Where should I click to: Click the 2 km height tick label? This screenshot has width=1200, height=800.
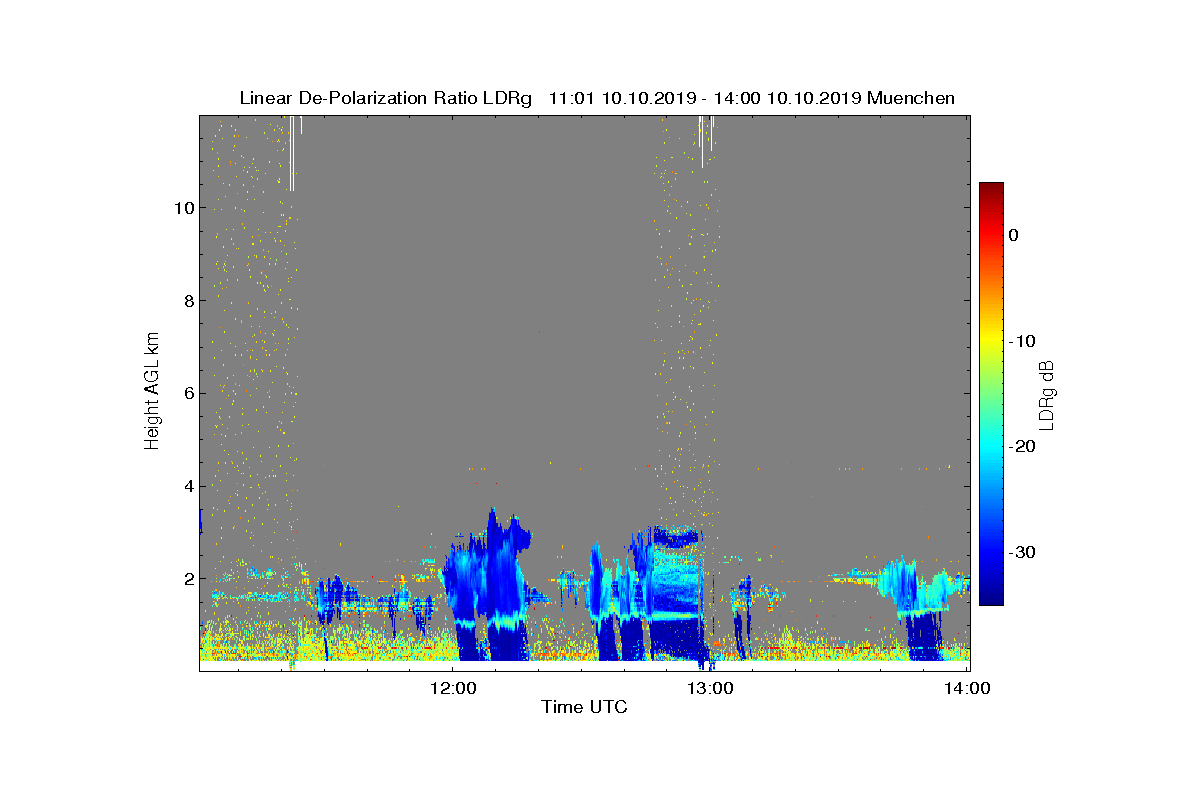[187, 578]
